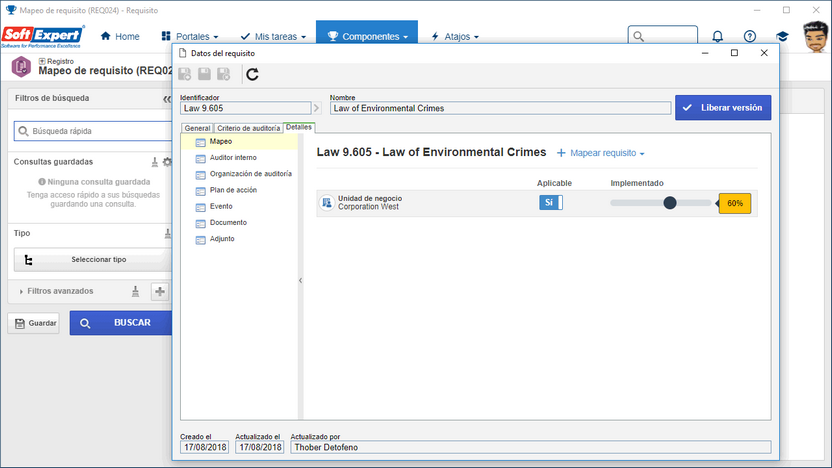Click the purple requisito module icon

coord(21,67)
